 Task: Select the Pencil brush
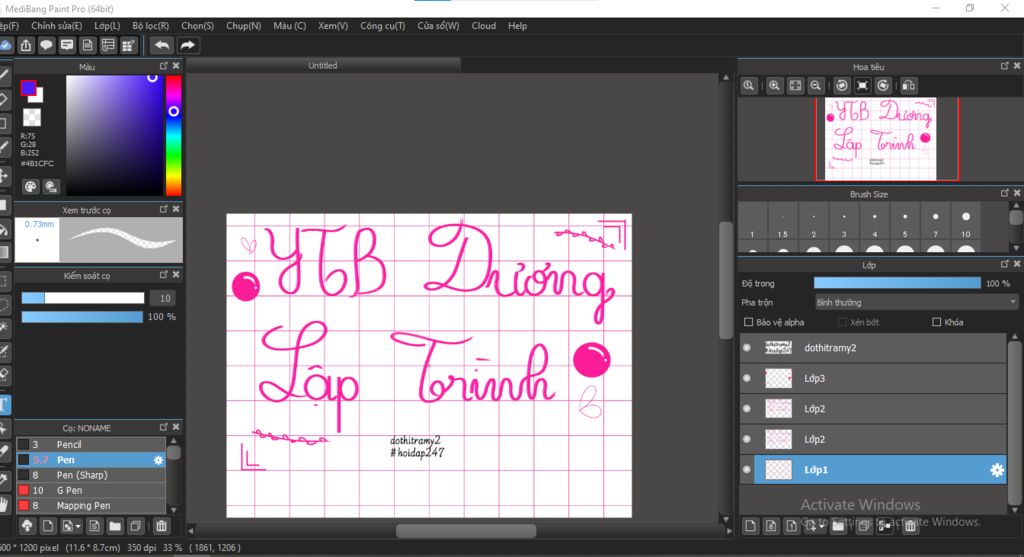91,445
